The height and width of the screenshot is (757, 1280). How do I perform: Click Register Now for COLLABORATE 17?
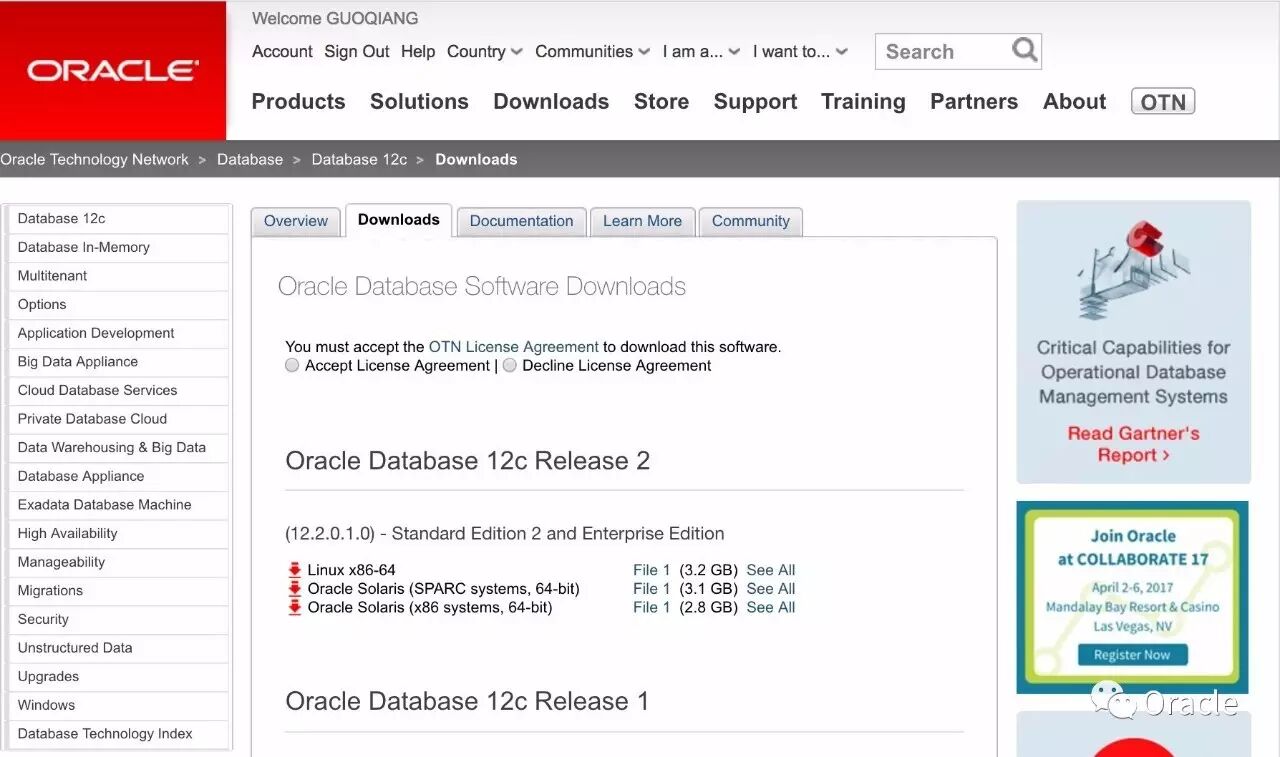(x=1131, y=655)
